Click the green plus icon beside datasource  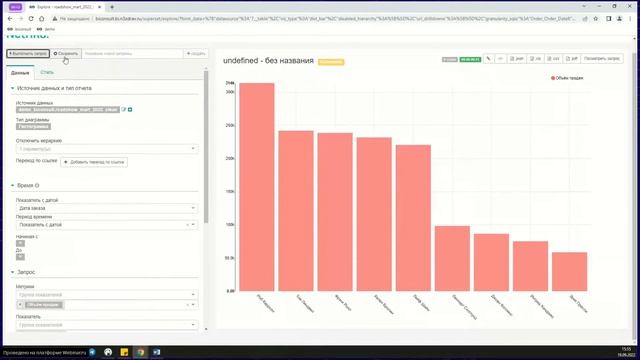click(x=130, y=109)
